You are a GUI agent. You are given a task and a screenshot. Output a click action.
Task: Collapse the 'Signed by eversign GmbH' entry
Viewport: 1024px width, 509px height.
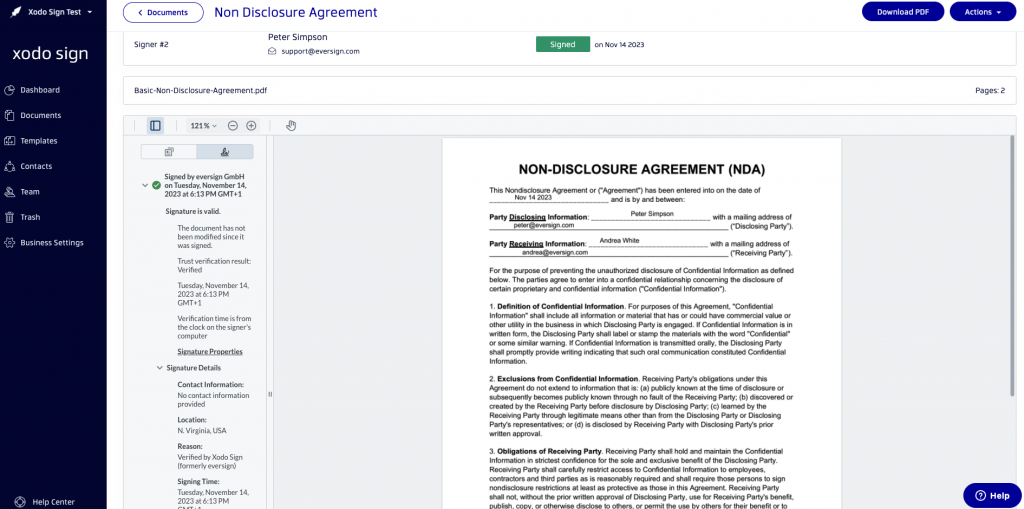point(144,185)
